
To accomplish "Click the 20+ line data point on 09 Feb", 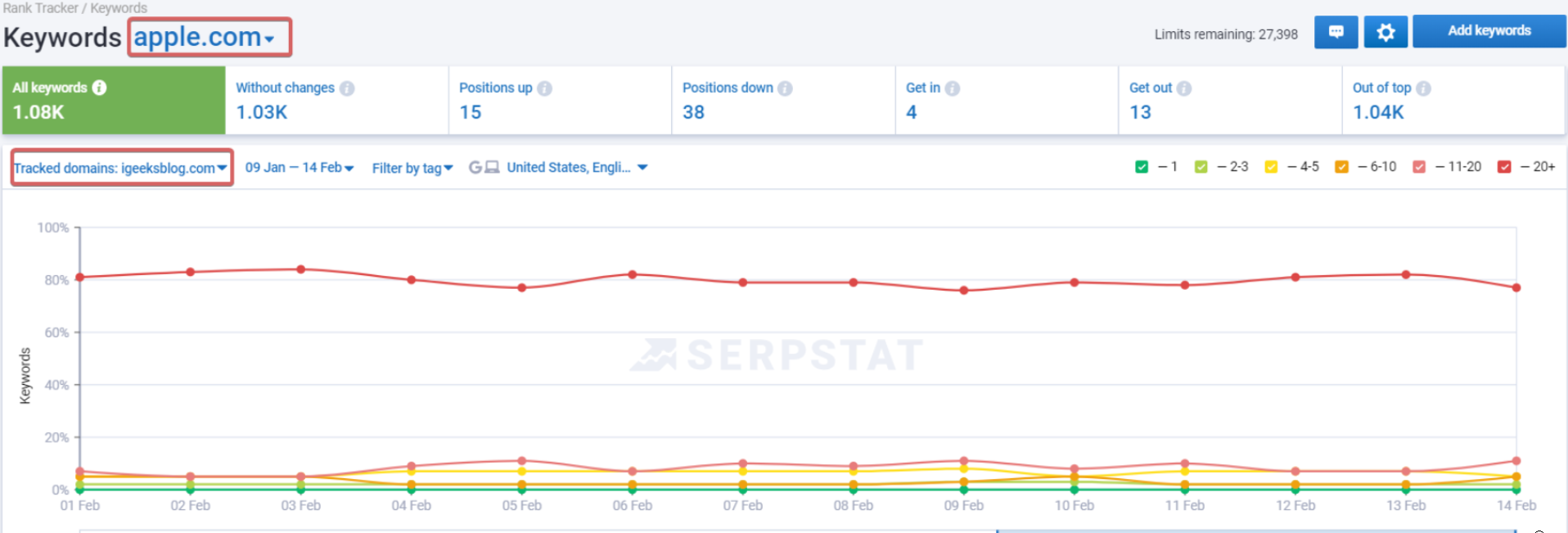I will point(964,291).
